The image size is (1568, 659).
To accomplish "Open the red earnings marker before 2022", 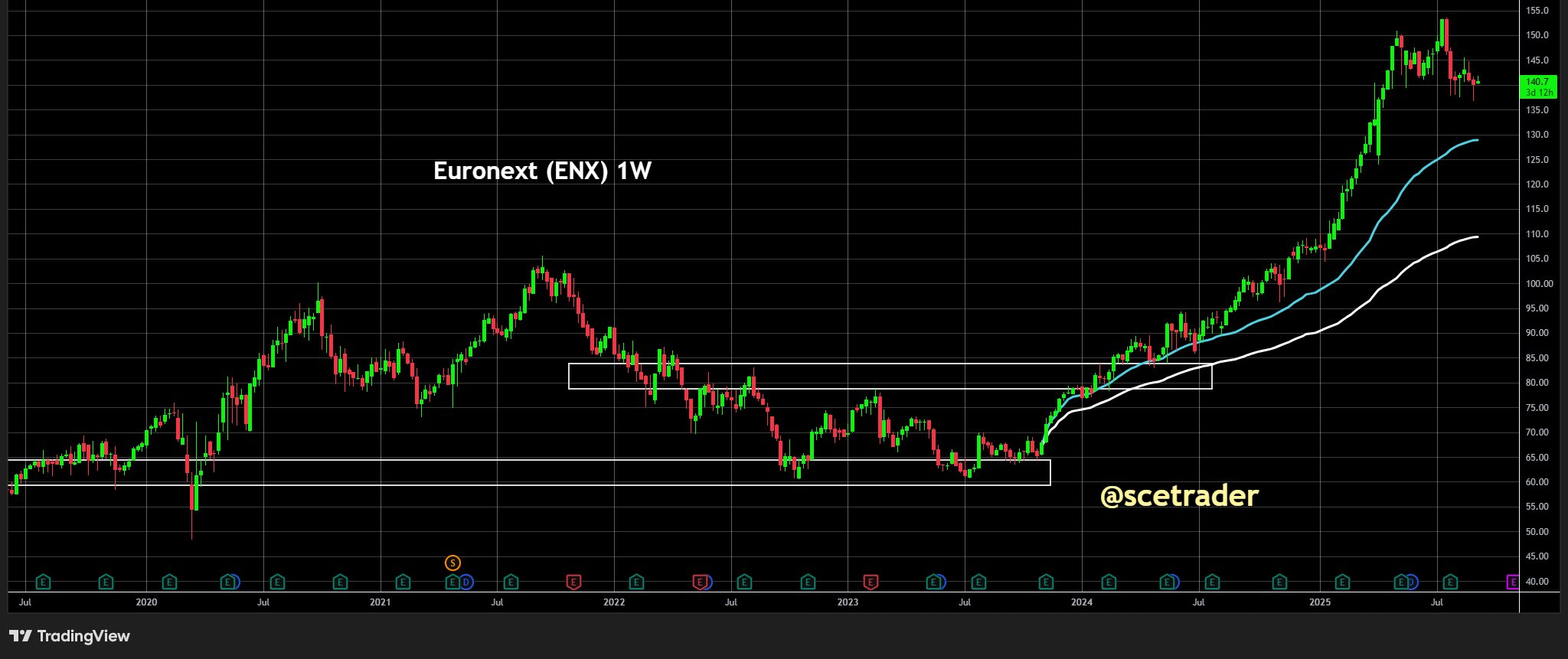I will pos(573,582).
